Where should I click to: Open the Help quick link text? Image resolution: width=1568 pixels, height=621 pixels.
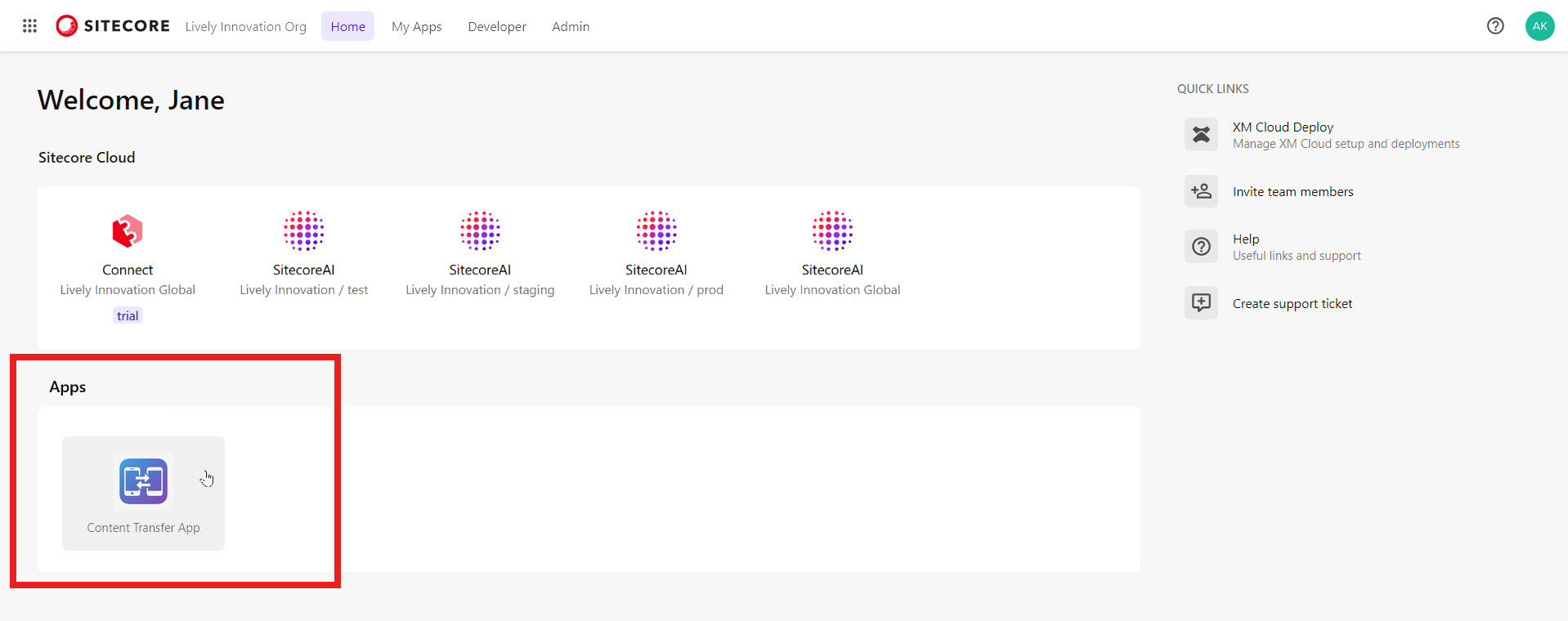coord(1246,239)
